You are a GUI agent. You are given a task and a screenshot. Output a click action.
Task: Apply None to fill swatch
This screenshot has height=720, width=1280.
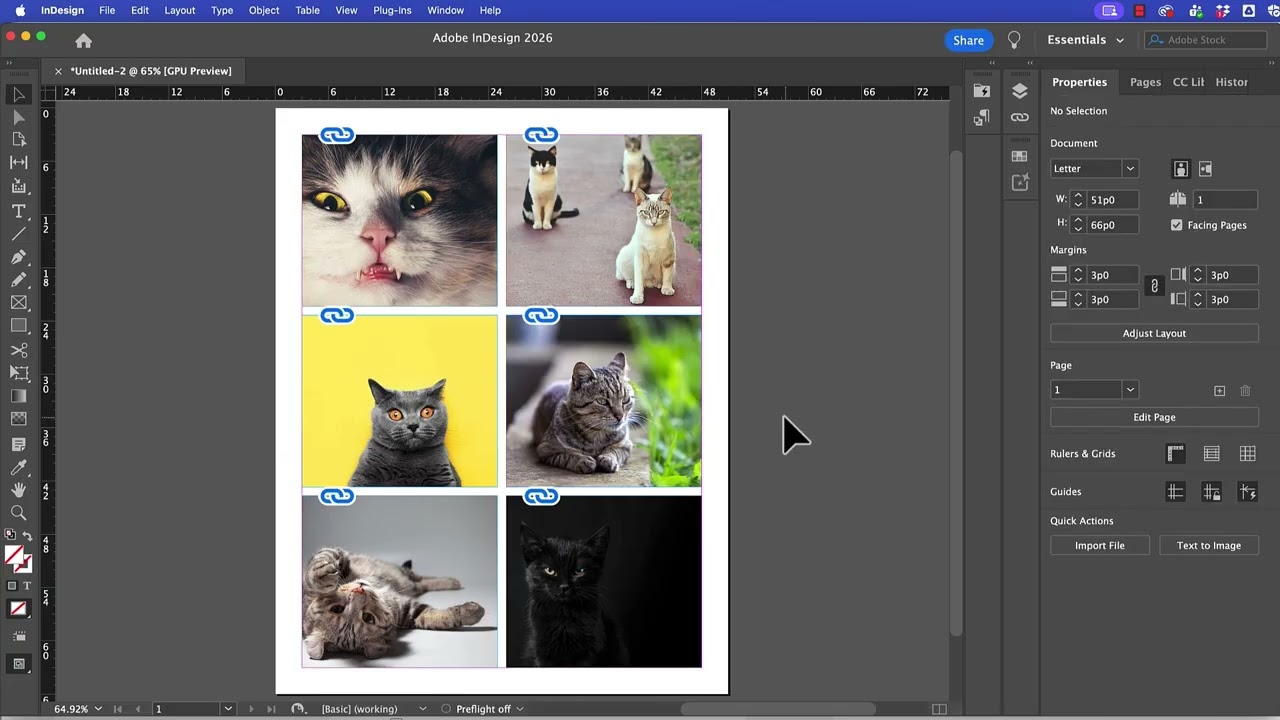(19, 609)
